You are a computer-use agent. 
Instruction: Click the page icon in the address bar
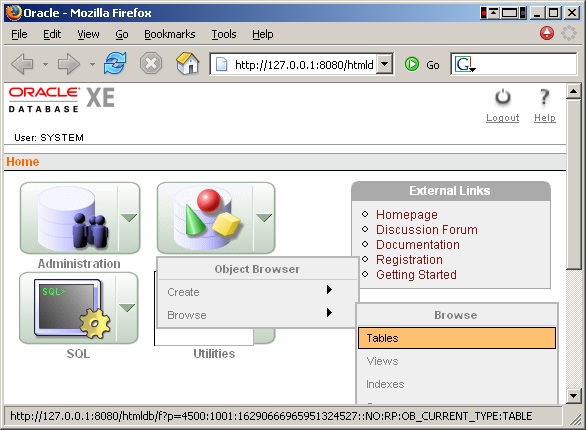222,64
